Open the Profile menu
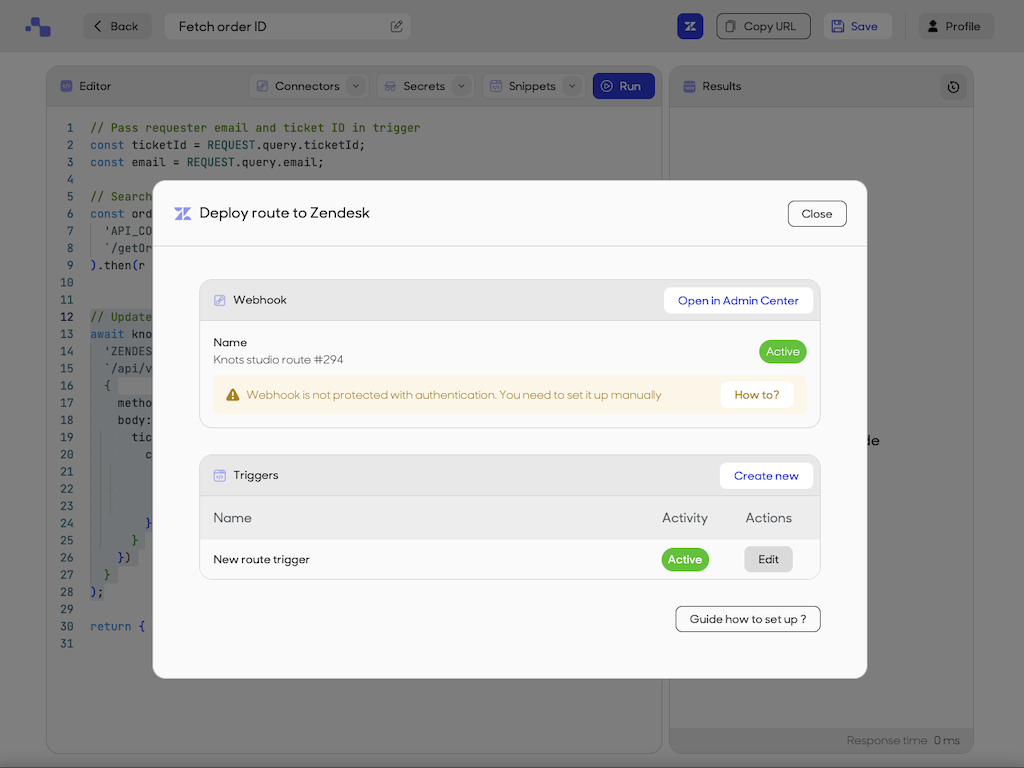 tap(955, 26)
